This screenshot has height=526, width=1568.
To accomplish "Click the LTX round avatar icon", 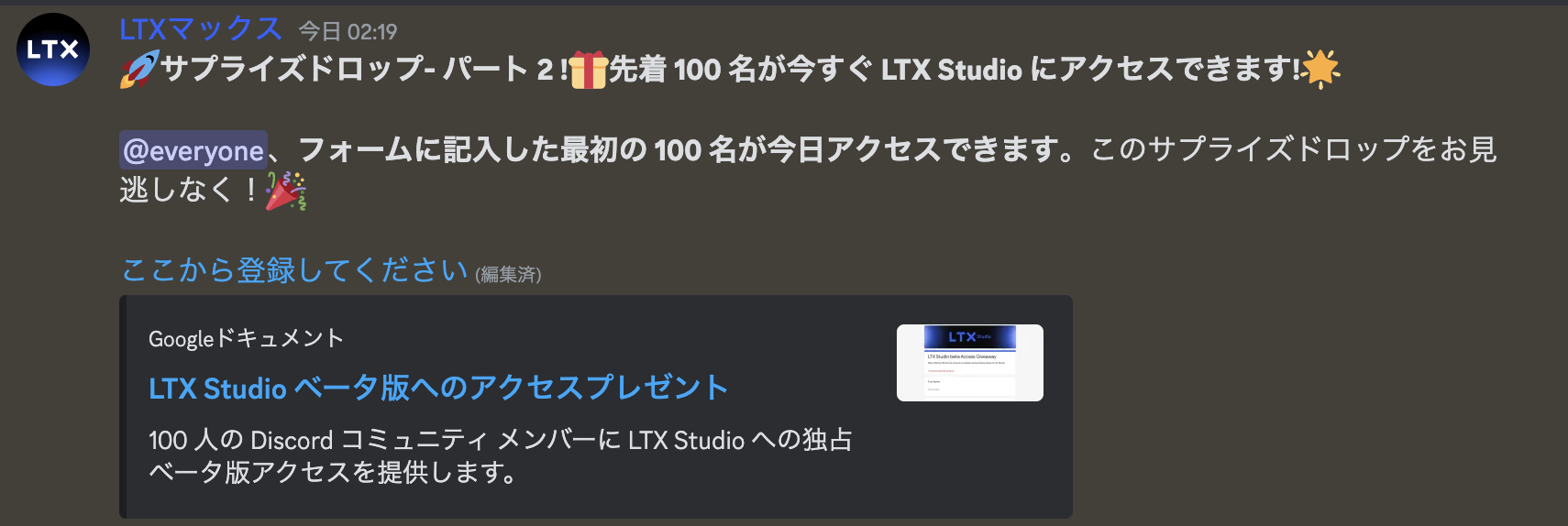I will [53, 49].
